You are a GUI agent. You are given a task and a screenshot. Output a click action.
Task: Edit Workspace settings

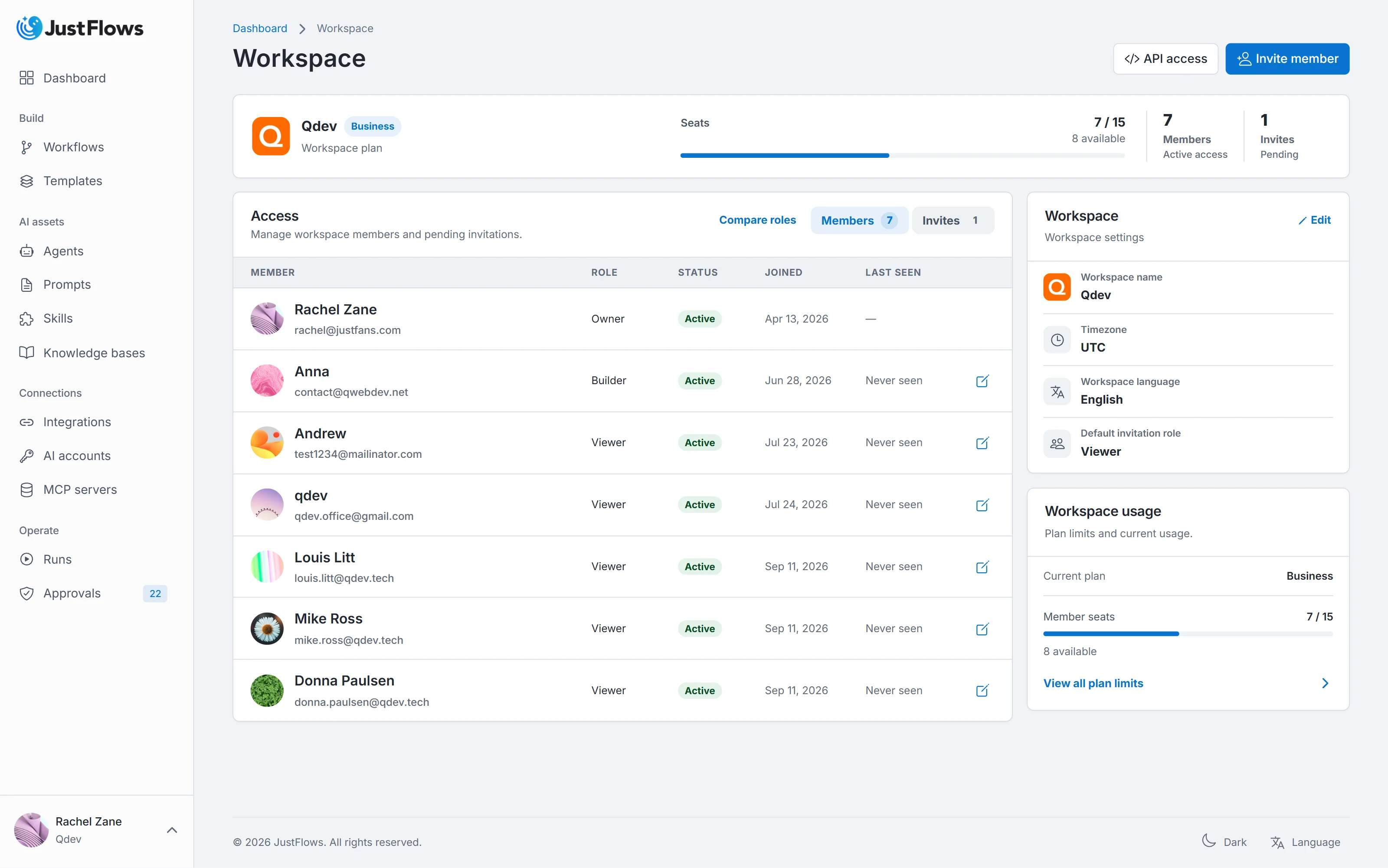(x=1315, y=220)
